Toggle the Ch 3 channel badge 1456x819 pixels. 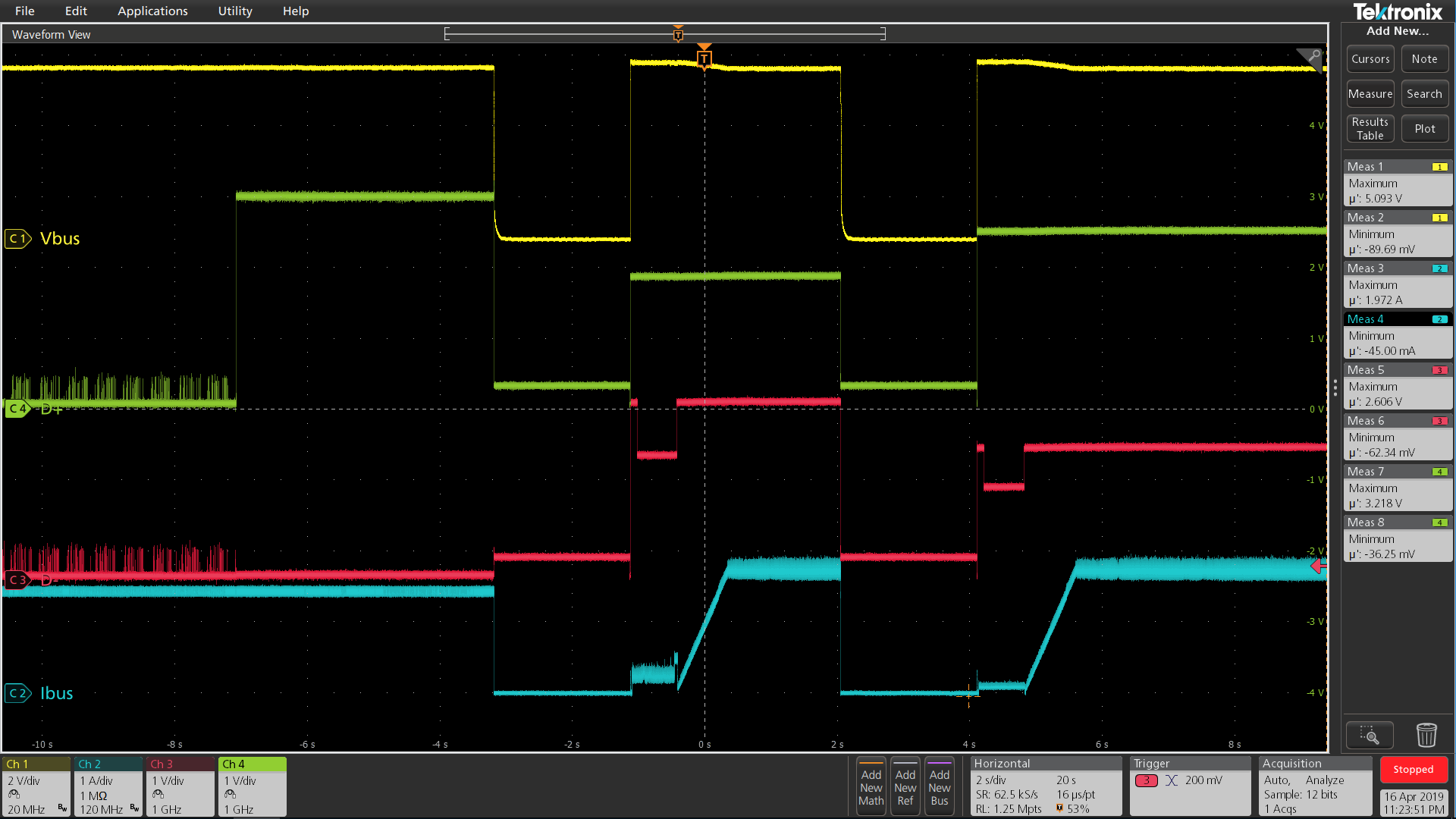[180, 786]
